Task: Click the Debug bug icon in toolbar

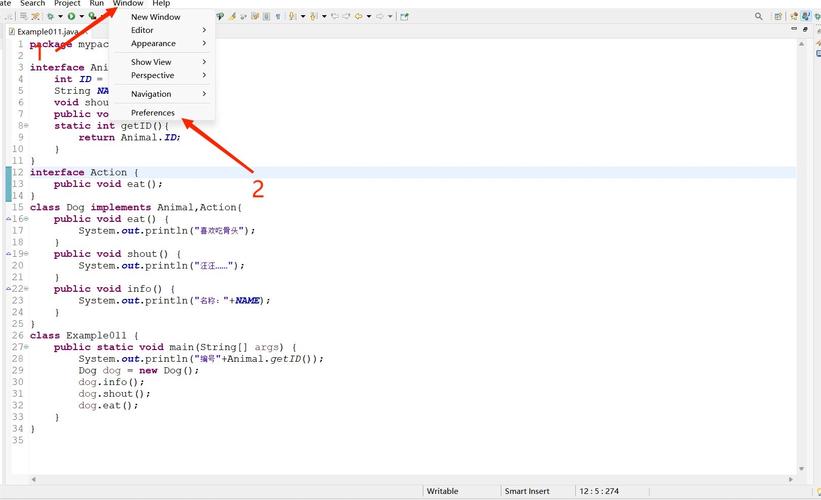Action: [x=50, y=17]
